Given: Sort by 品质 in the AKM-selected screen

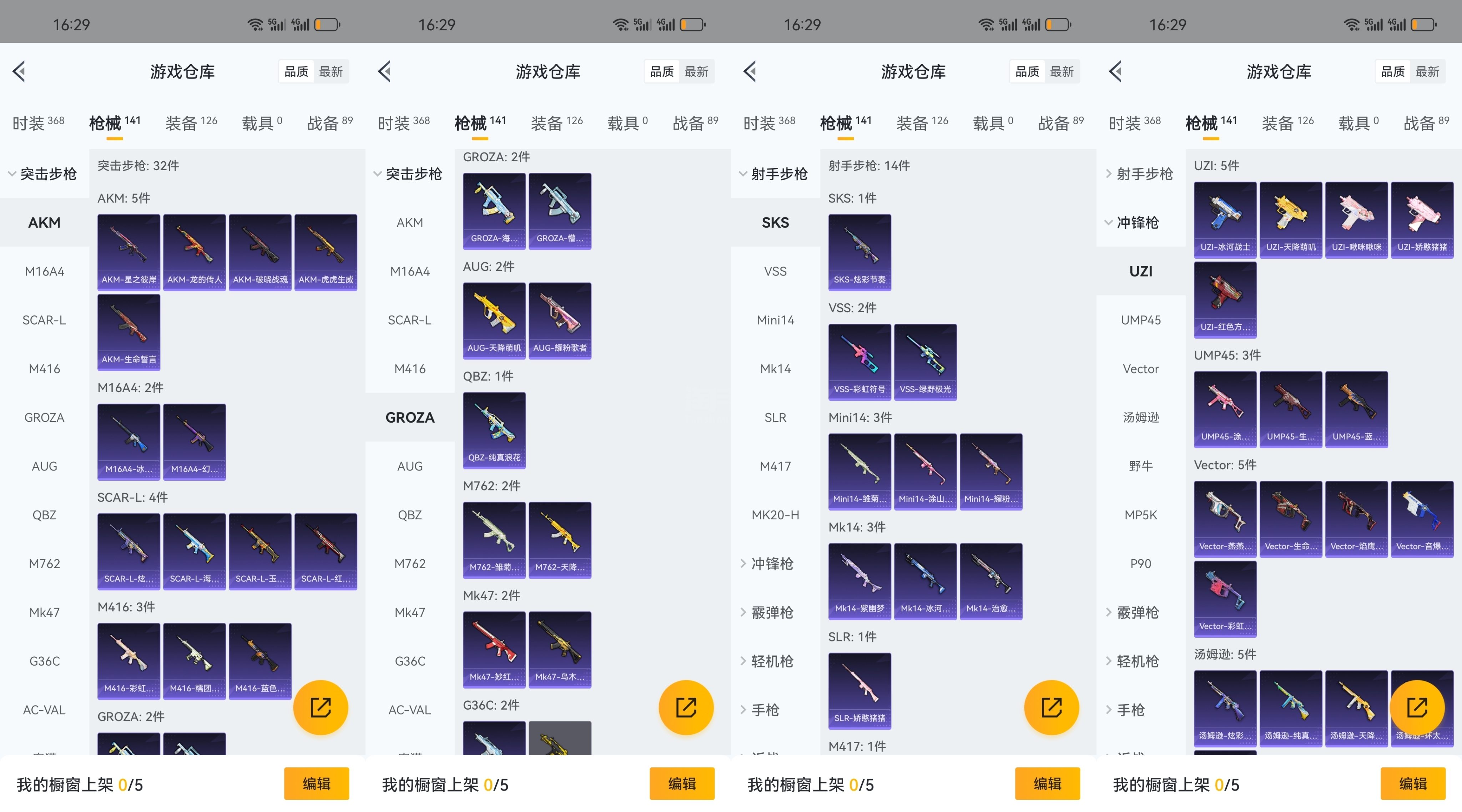Looking at the screenshot, I should tap(296, 71).
